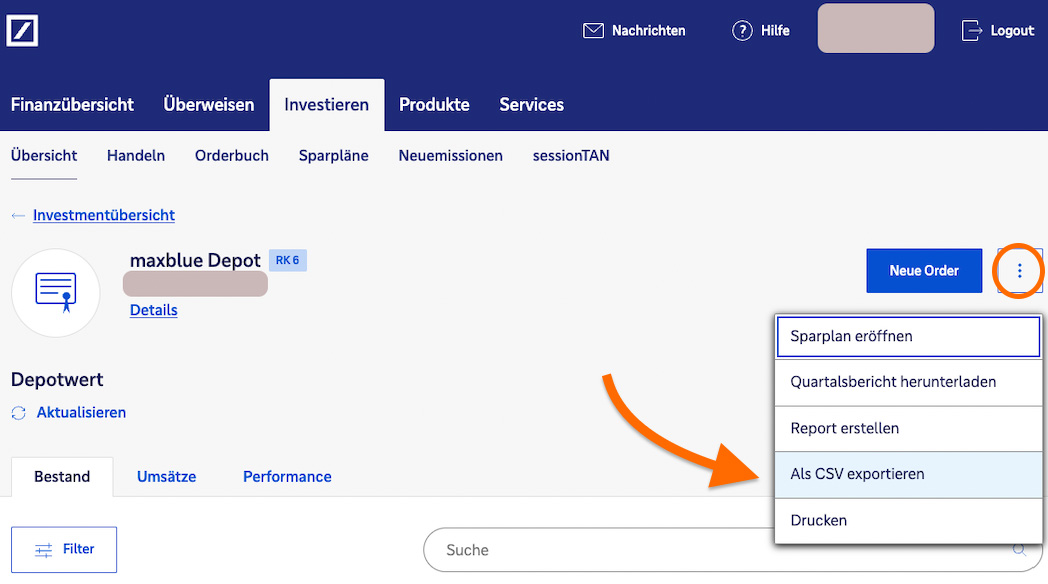
Task: Choose Sparplan eröffnen from menu
Action: point(908,336)
